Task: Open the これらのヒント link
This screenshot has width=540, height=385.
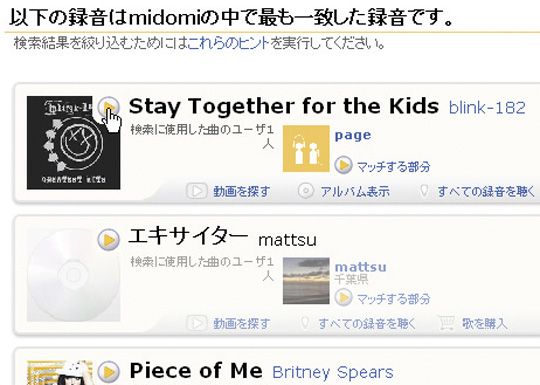Action: coord(229,43)
